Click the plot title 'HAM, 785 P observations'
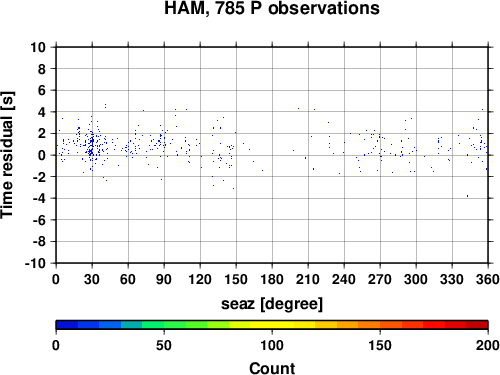Viewport: 500px width, 375px height. tap(272, 8)
